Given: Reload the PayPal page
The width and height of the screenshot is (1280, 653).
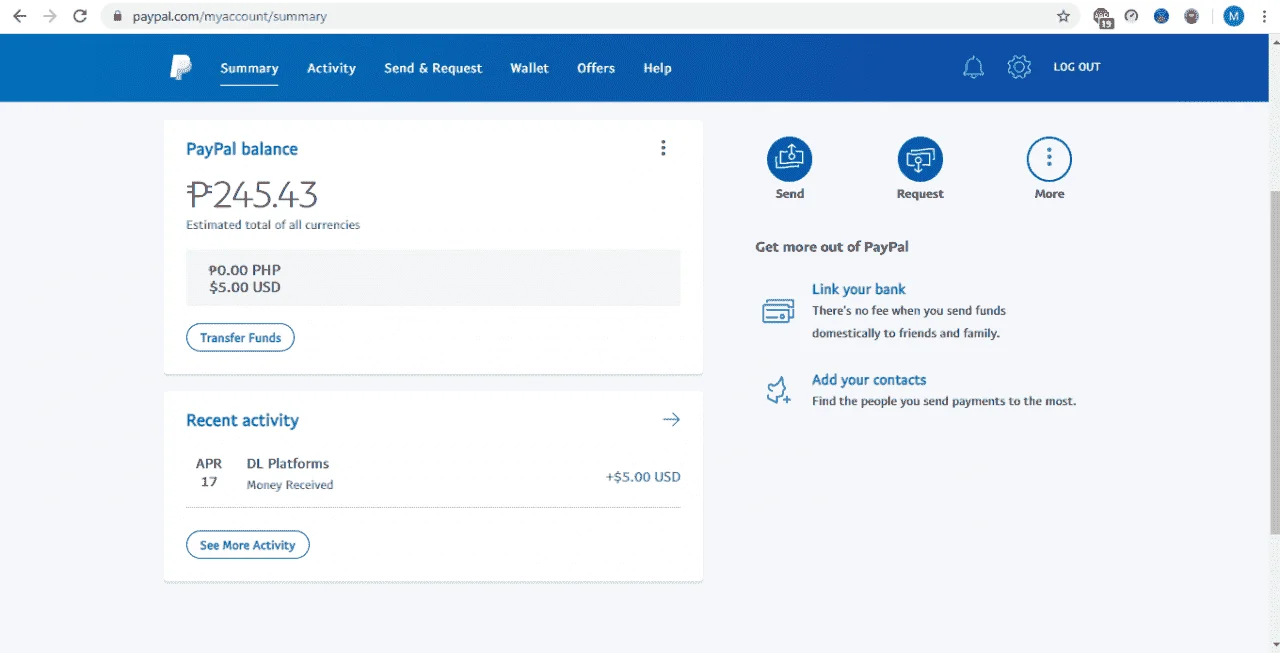Looking at the screenshot, I should tap(81, 16).
